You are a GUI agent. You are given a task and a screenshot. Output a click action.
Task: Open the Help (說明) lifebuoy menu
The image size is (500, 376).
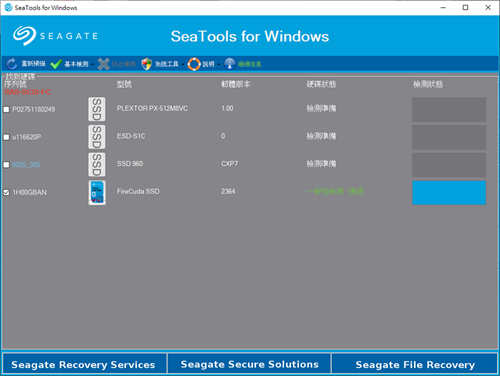[201, 64]
